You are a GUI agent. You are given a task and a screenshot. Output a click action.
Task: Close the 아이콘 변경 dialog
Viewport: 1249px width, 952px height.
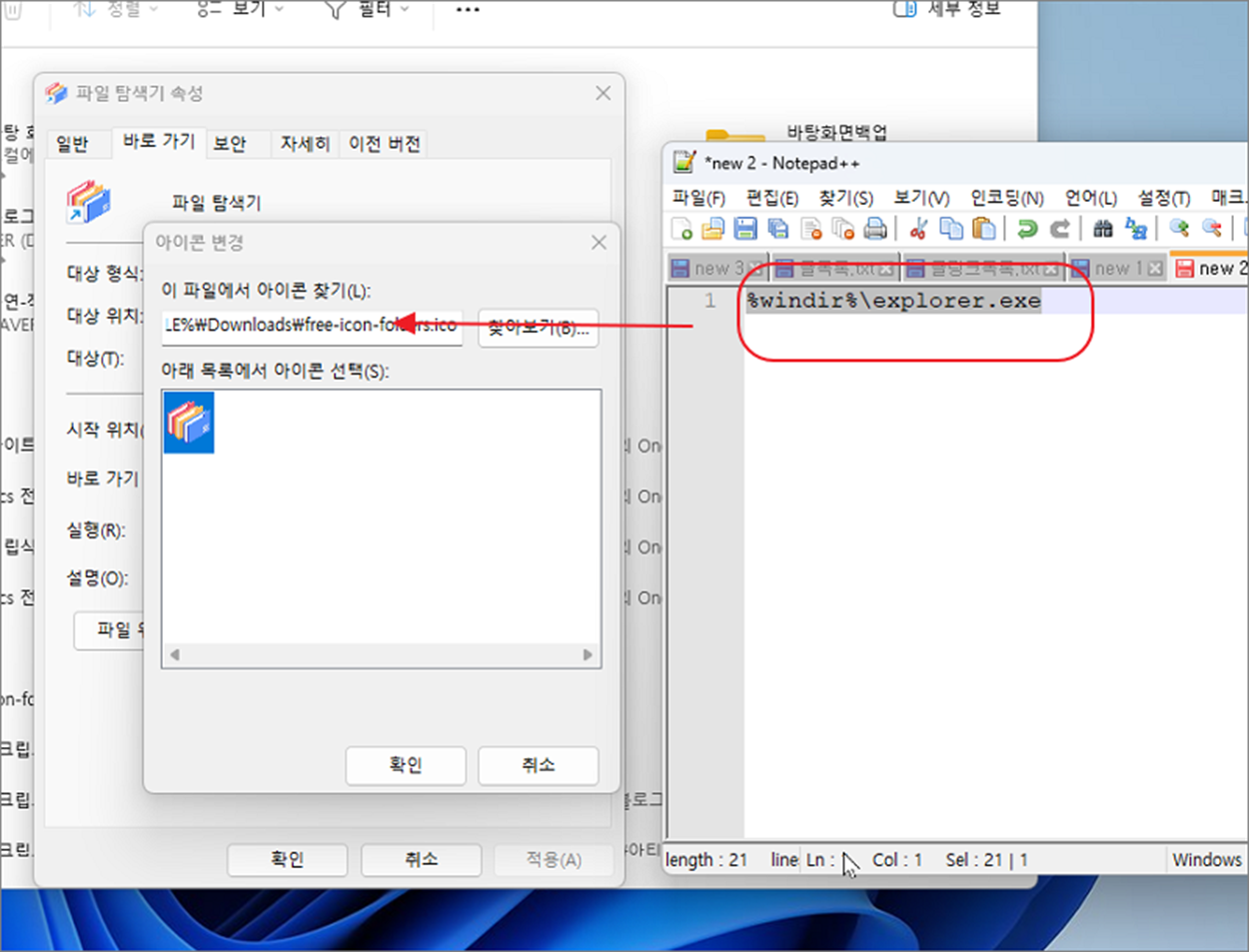(x=599, y=243)
